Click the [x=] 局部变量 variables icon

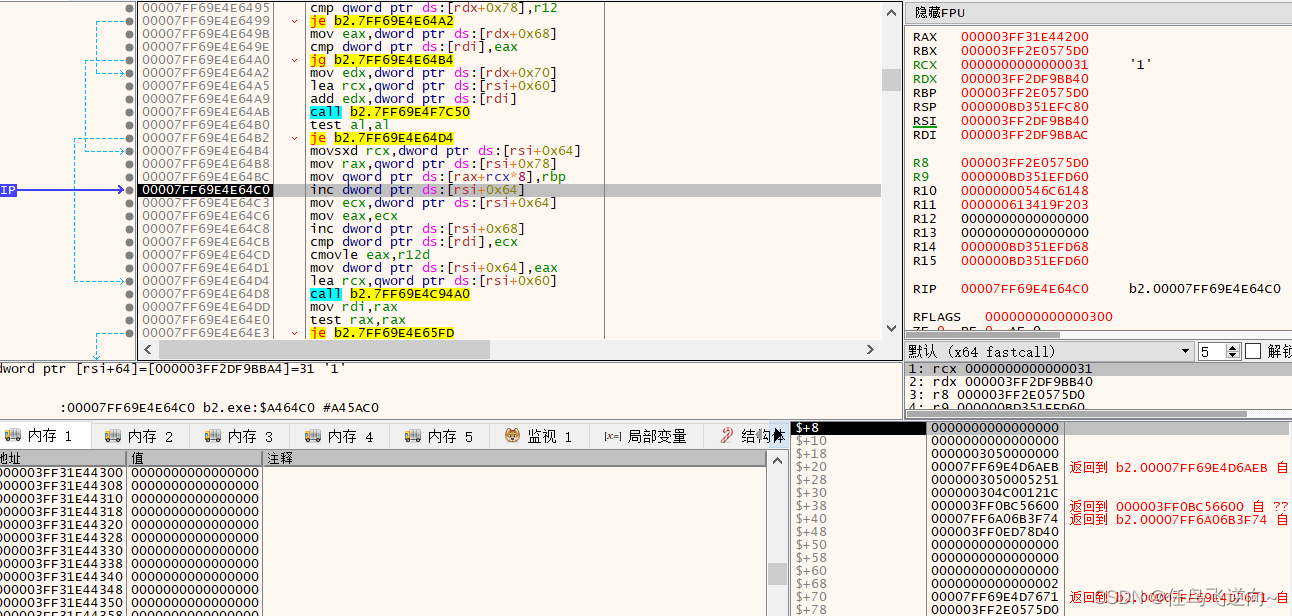(613, 436)
